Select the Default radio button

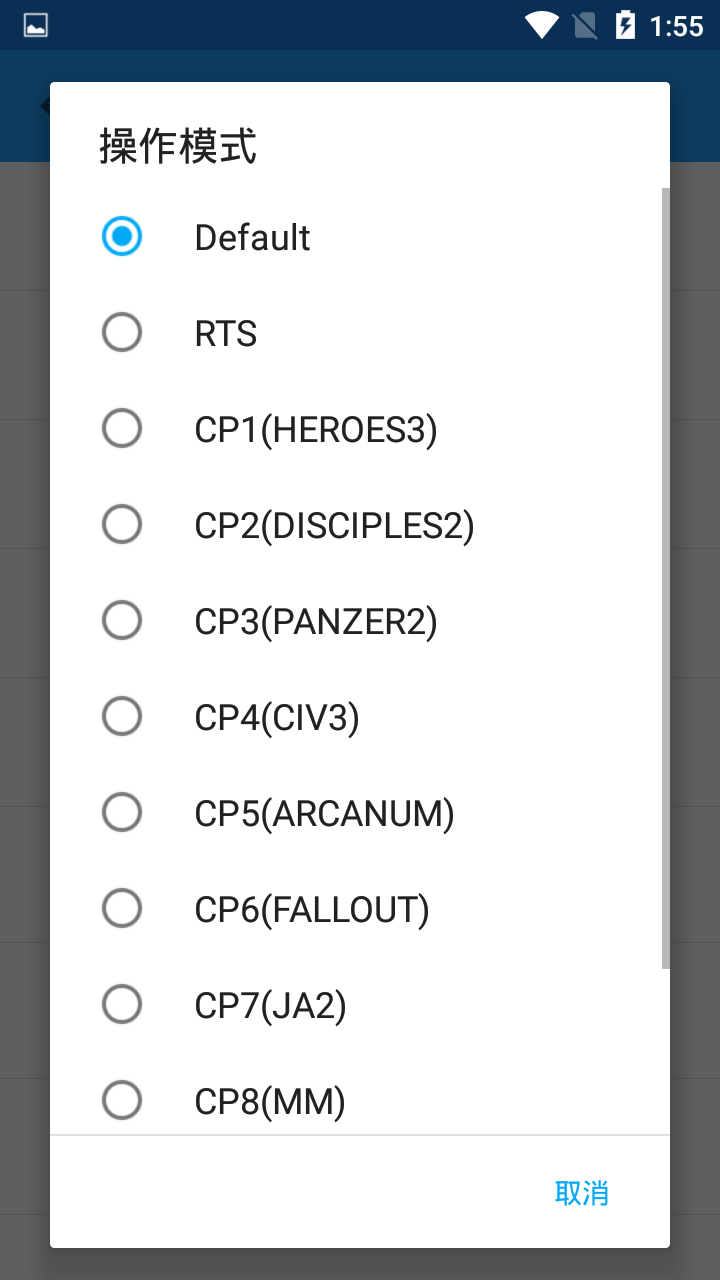pos(122,237)
